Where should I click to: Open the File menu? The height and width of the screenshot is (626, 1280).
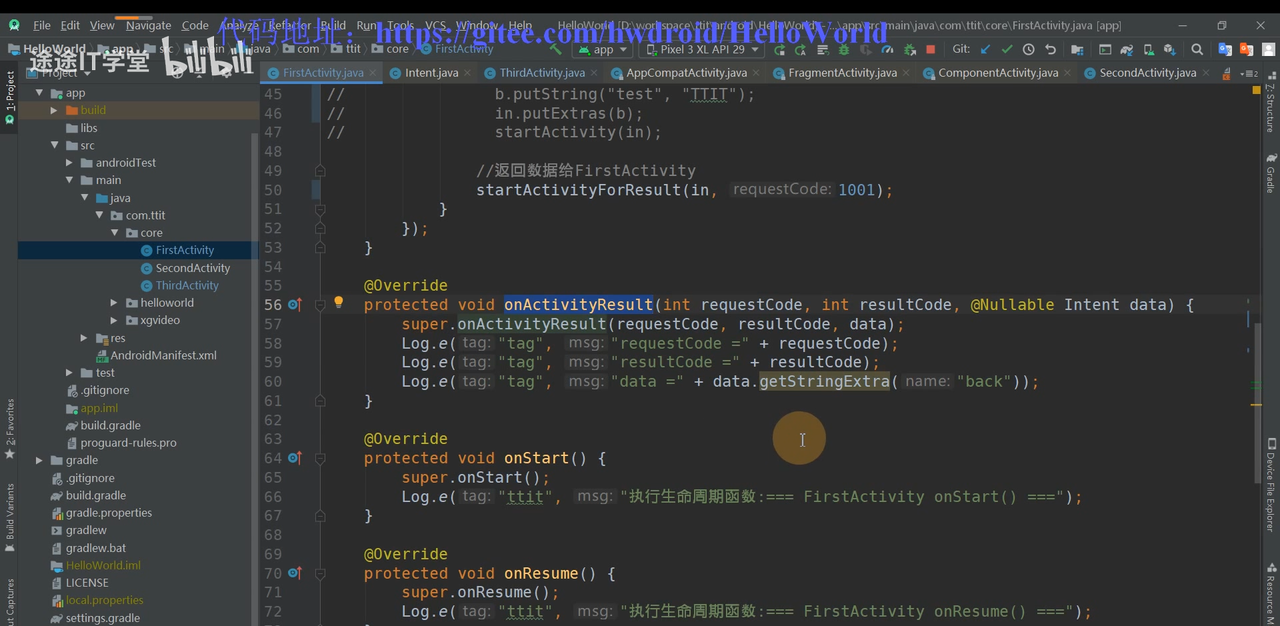[42, 25]
